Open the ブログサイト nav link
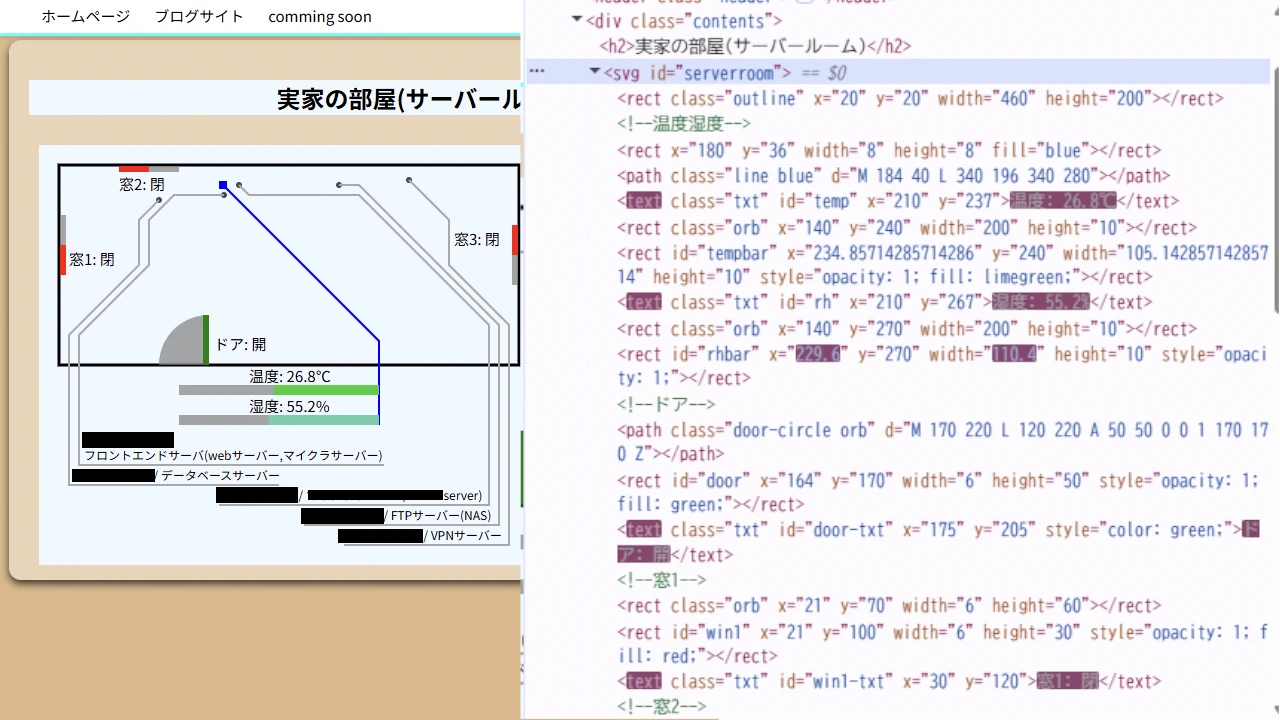This screenshot has height=720, width=1280. coord(199,16)
